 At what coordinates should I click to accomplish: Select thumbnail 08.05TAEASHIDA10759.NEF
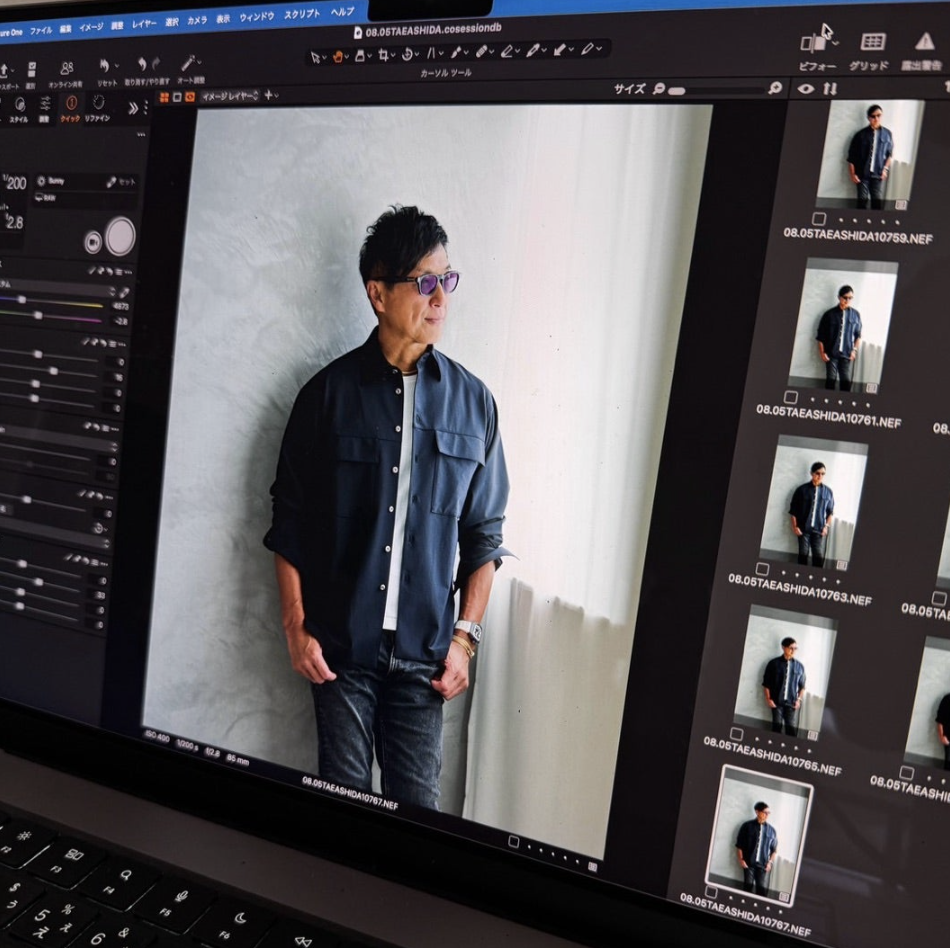coord(869,156)
